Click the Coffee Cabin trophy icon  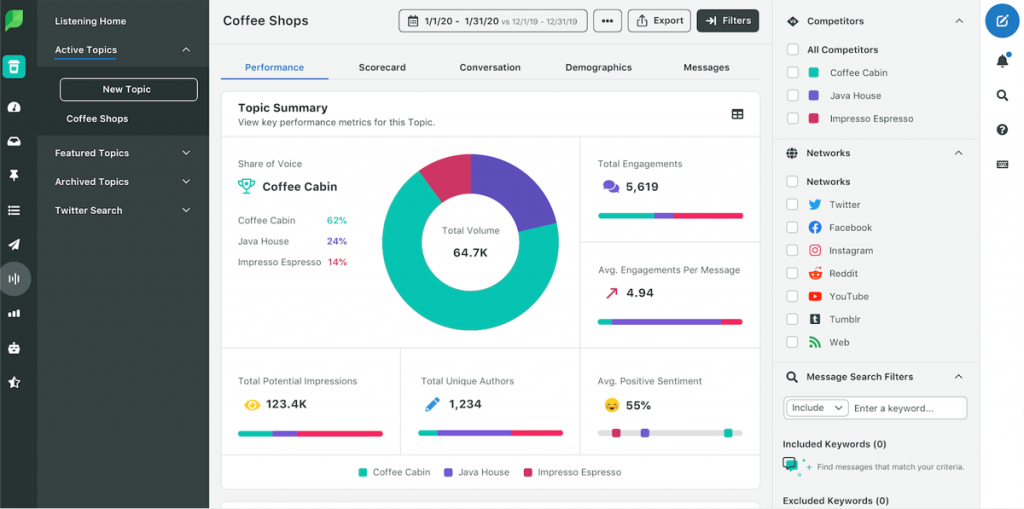pos(246,186)
